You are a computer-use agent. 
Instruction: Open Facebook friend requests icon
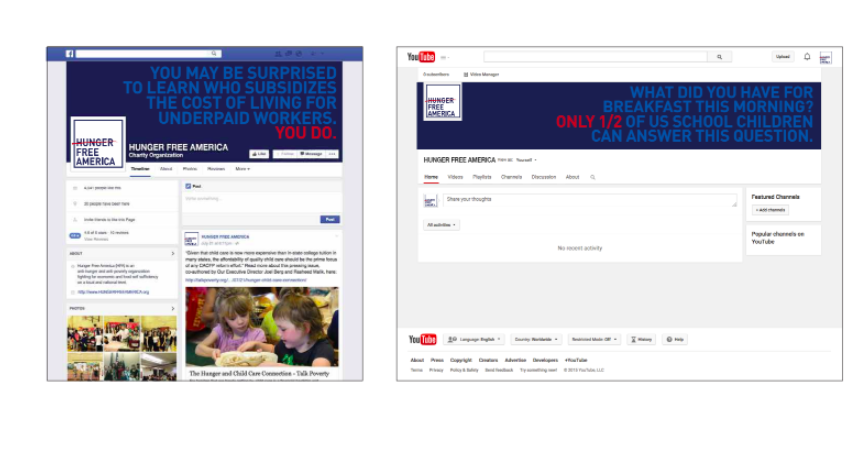(x=278, y=54)
